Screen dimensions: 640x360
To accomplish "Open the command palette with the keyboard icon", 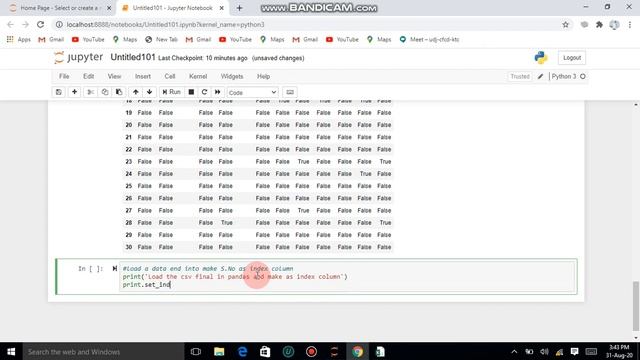I will point(290,92).
